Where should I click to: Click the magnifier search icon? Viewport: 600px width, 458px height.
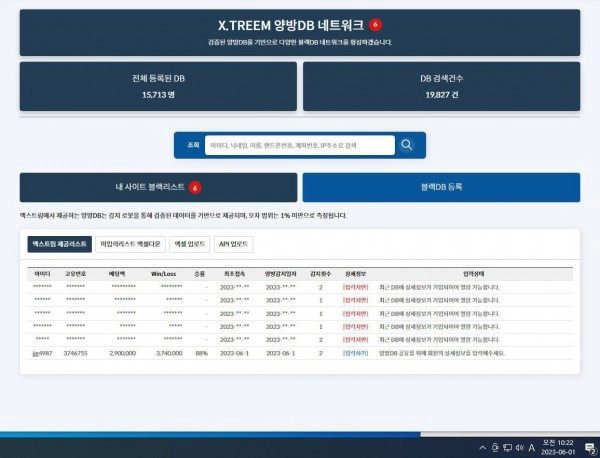pos(406,145)
